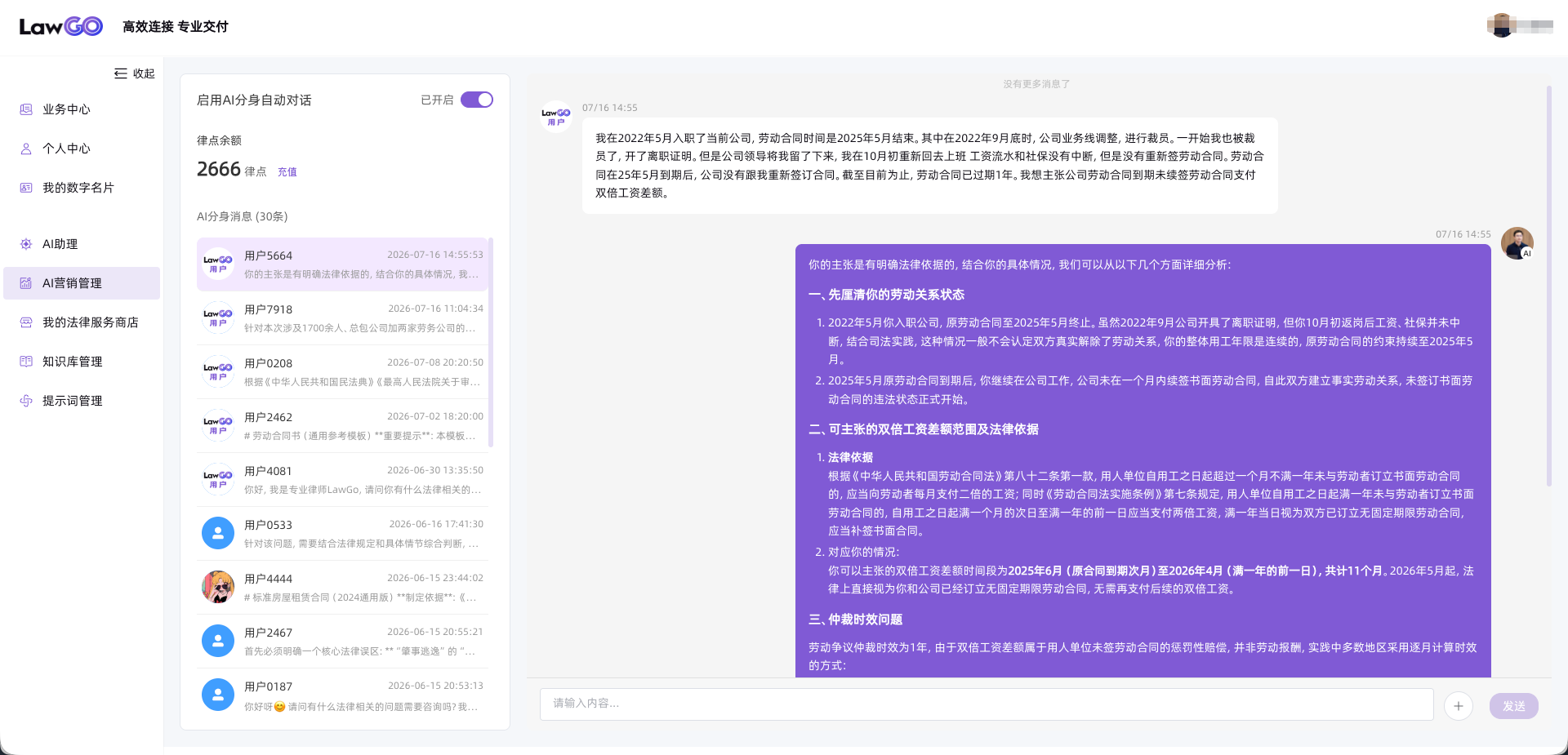The width and height of the screenshot is (1568, 755).
Task: Click the AI营销管理 sidebar icon
Action: click(x=26, y=283)
